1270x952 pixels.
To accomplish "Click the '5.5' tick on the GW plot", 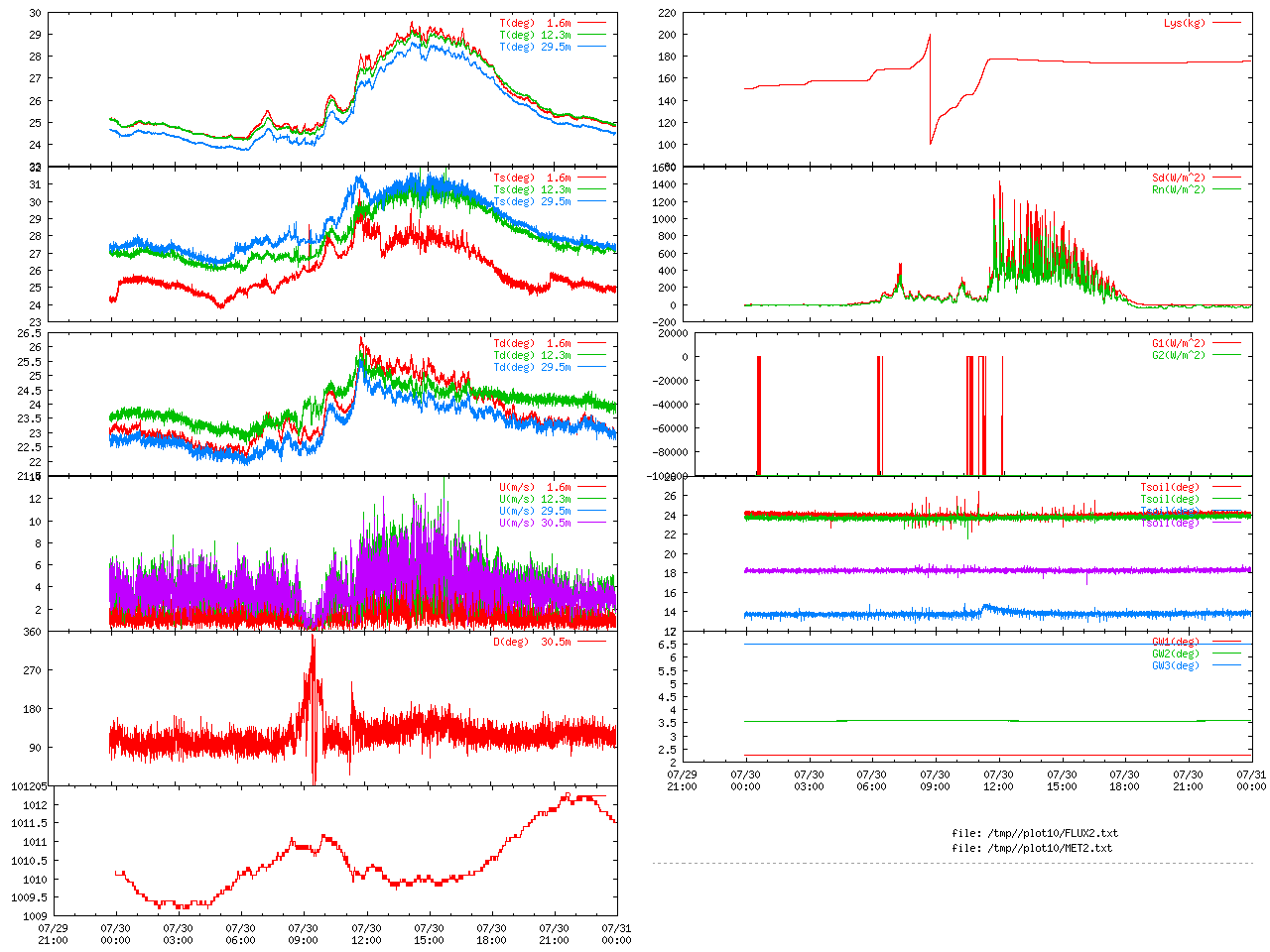I will click(x=668, y=671).
